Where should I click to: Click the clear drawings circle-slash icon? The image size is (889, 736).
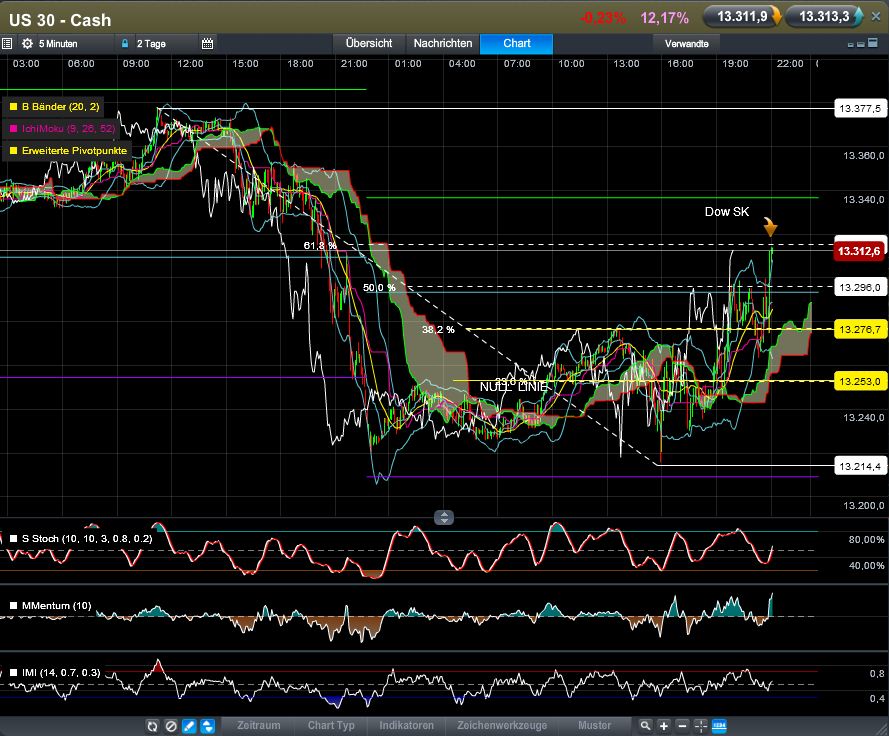tap(171, 726)
